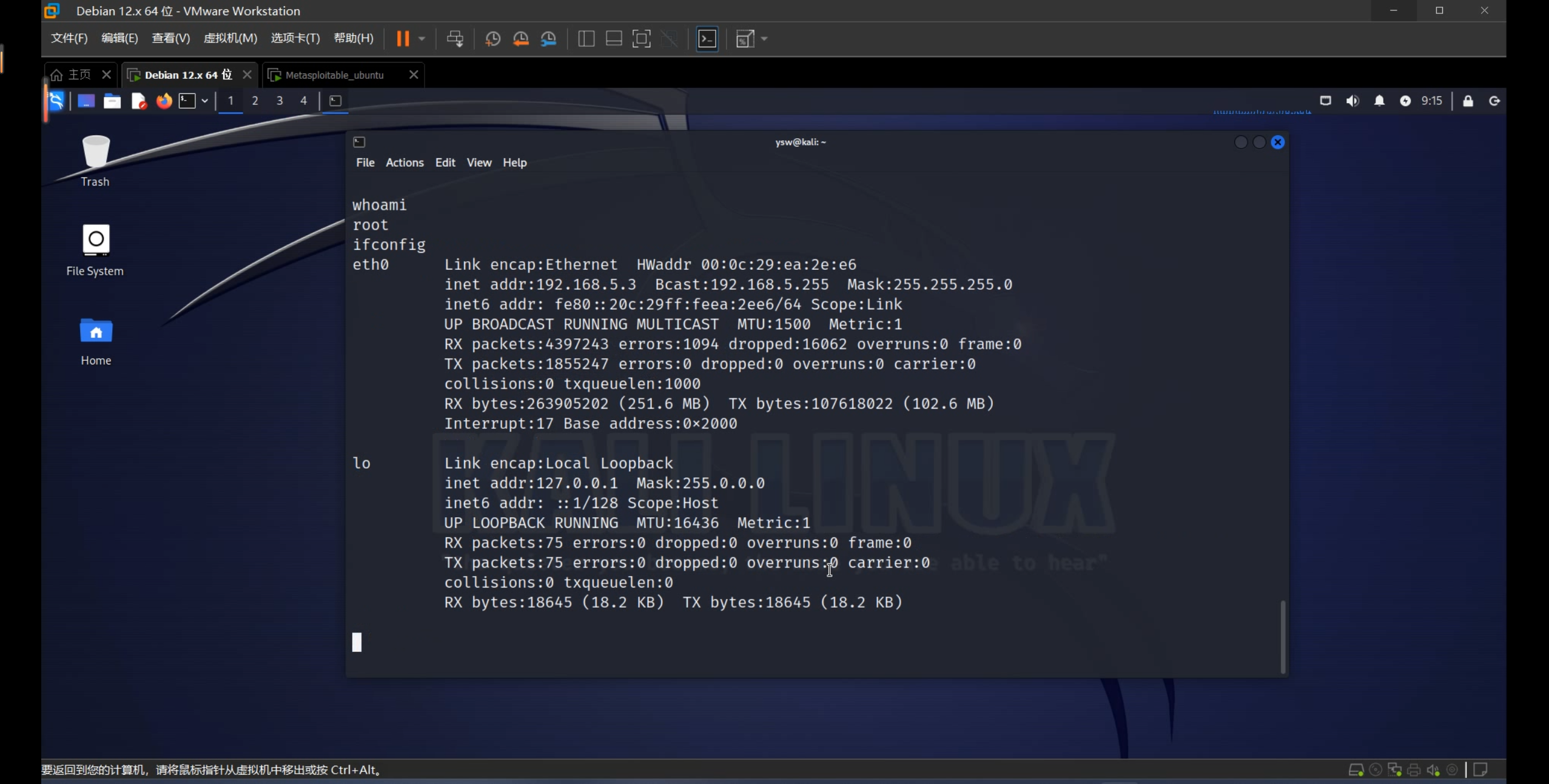Expand power options dropdown arrow
Image resolution: width=1549 pixels, height=784 pixels.
422,39
